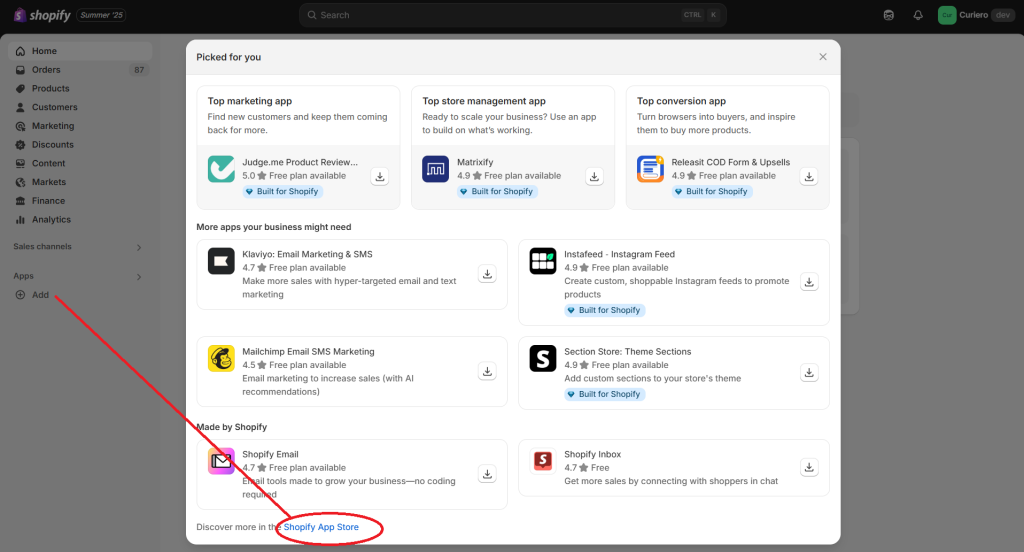Expand the Apps section chevron
The height and width of the screenshot is (552, 1024).
point(138,277)
